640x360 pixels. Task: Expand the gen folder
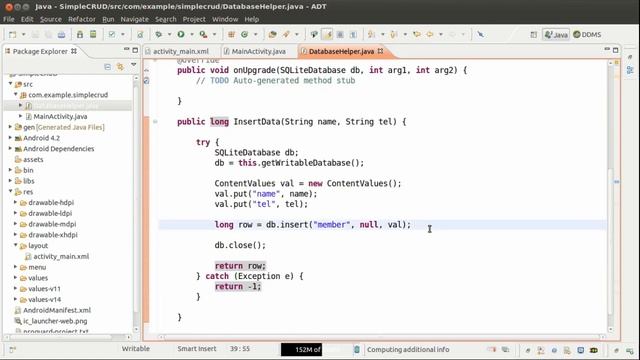11,127
